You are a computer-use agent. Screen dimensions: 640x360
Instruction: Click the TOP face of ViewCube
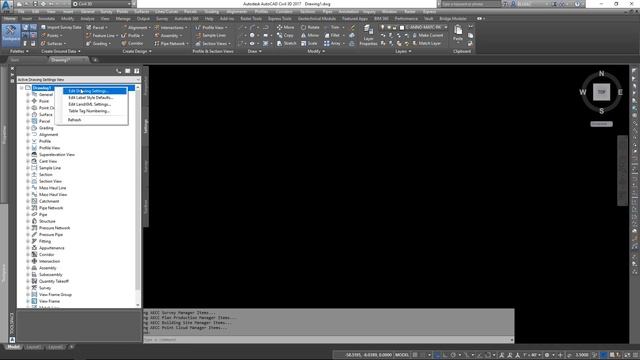[x=601, y=92]
